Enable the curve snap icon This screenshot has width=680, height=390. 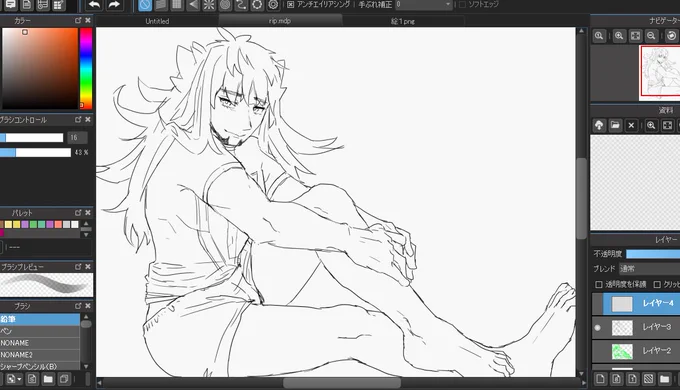(241, 5)
